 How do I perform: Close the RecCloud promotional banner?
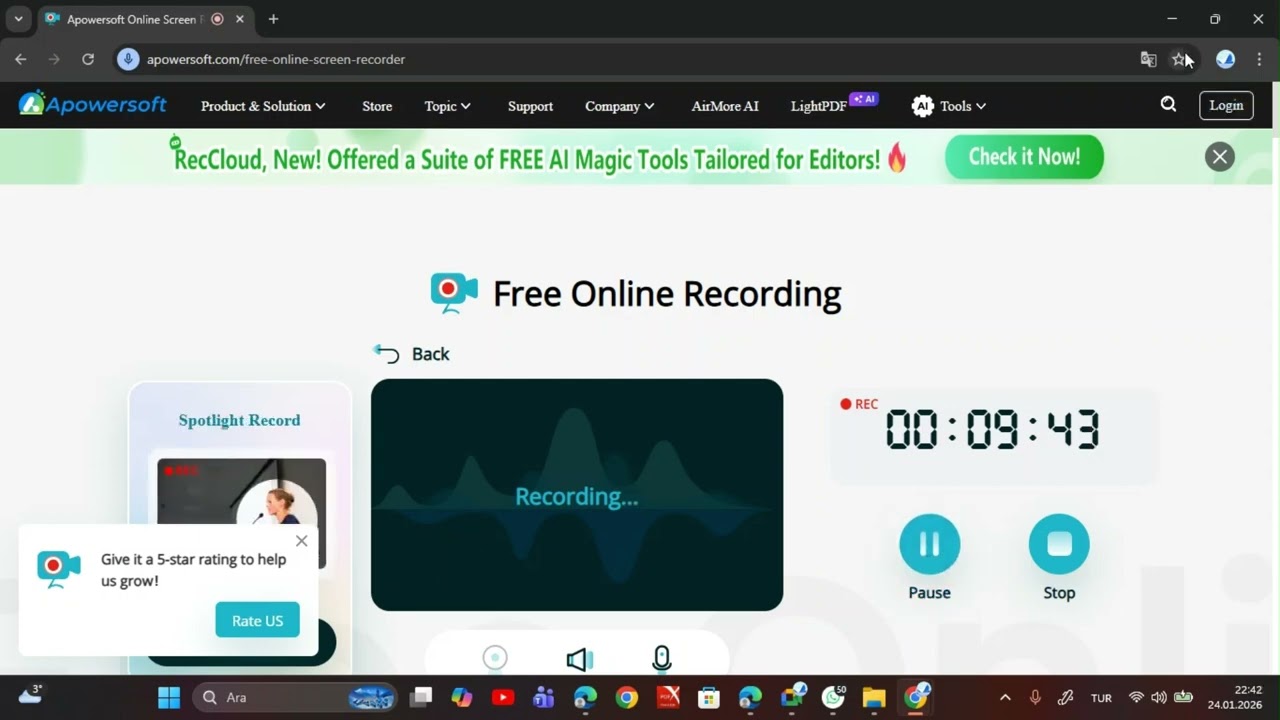[1219, 156]
